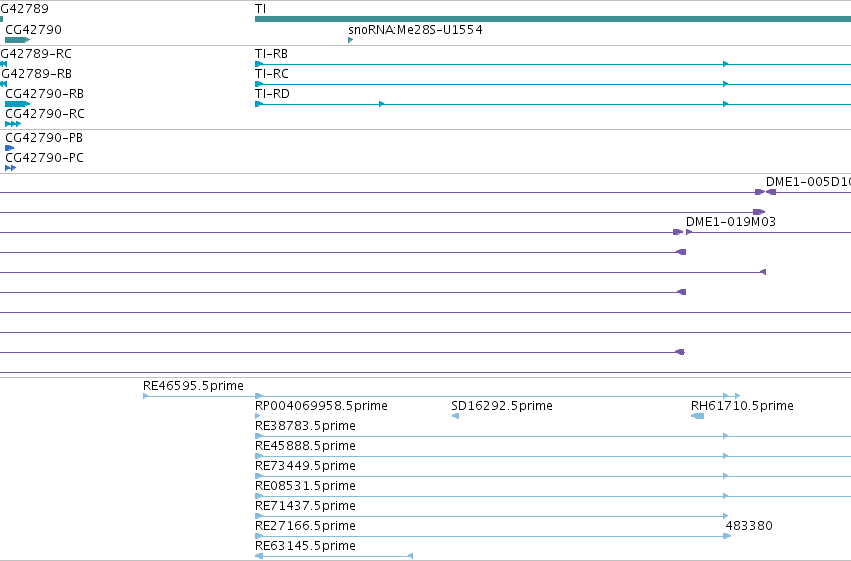Select the long teal Tl gene bar

point(552,20)
